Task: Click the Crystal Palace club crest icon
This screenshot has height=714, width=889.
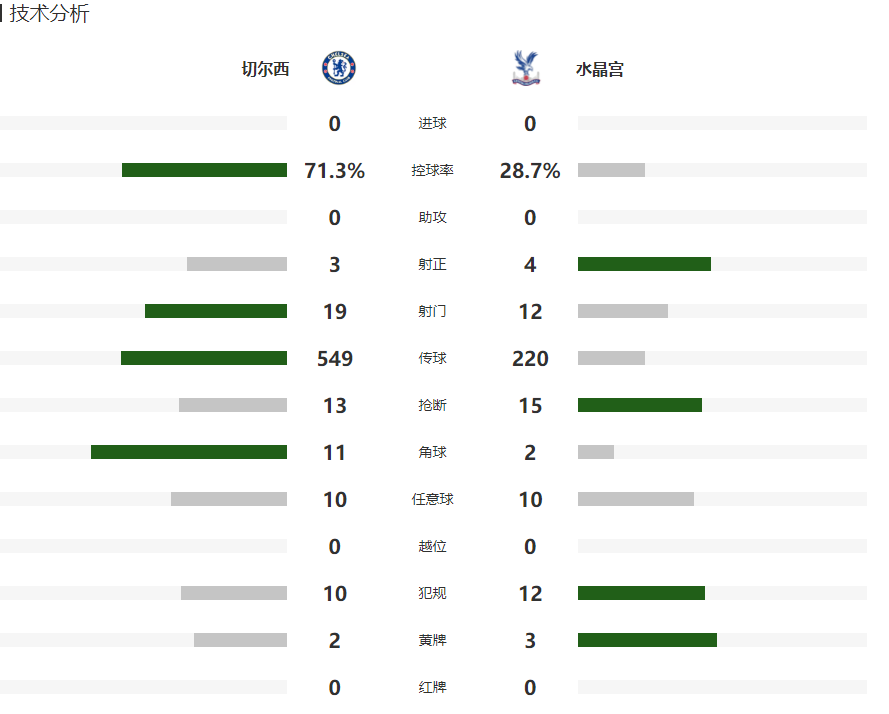Action: point(524,69)
